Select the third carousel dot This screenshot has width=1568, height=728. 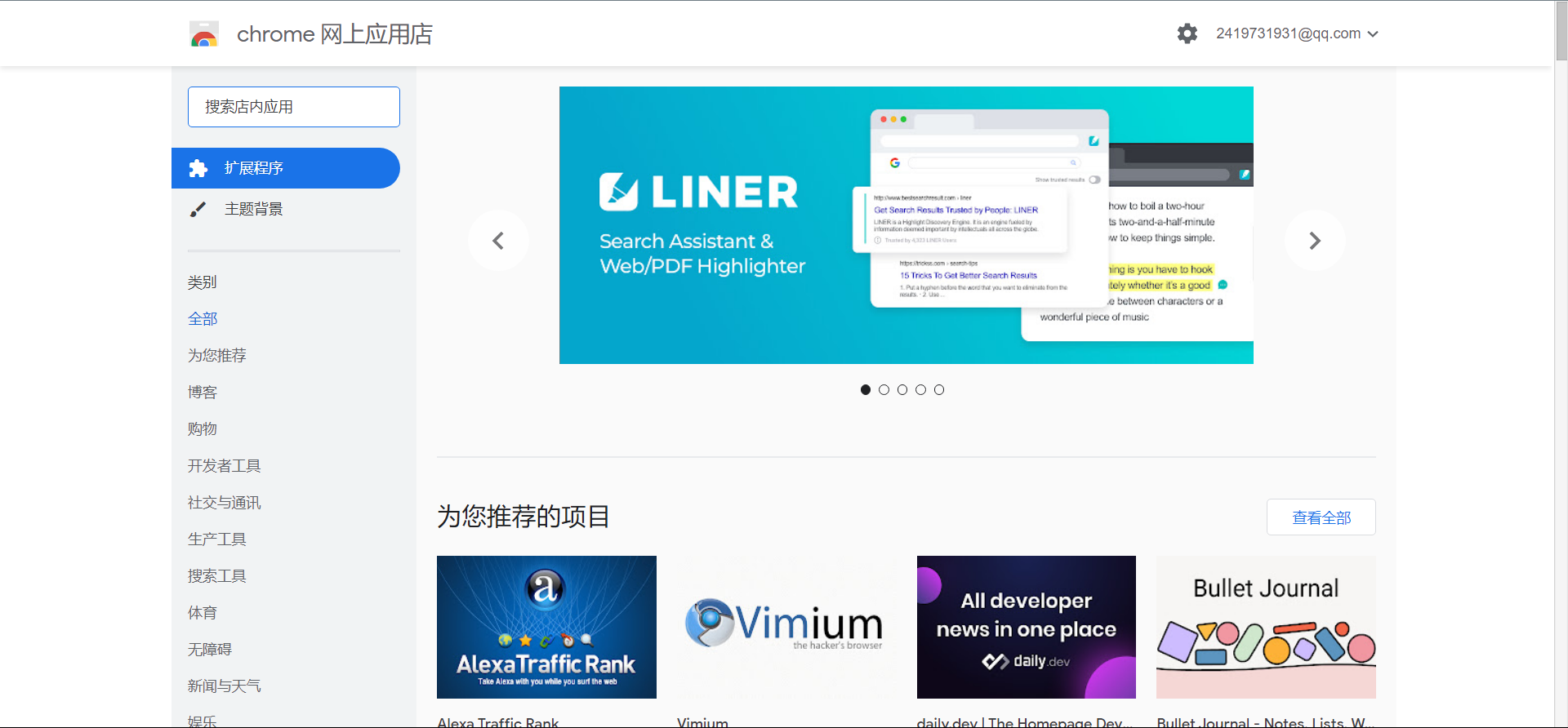(x=902, y=390)
